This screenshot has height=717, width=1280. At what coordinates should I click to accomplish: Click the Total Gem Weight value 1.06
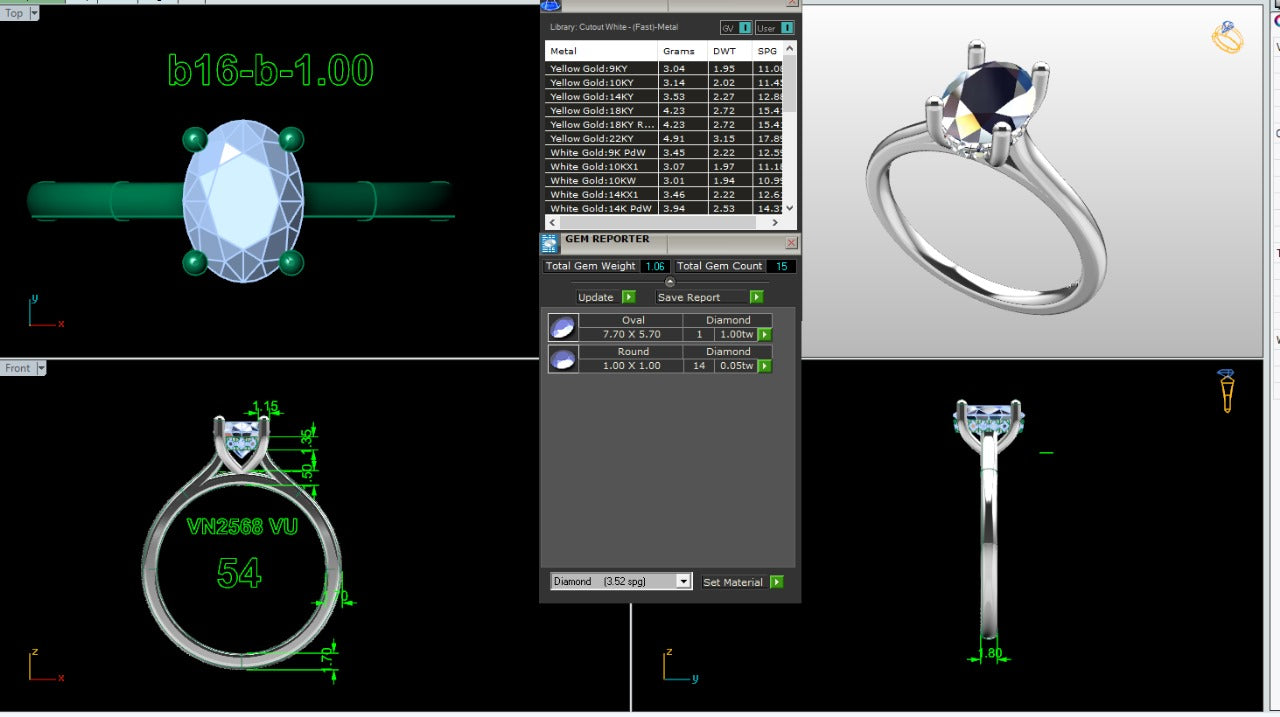pyautogui.click(x=655, y=266)
